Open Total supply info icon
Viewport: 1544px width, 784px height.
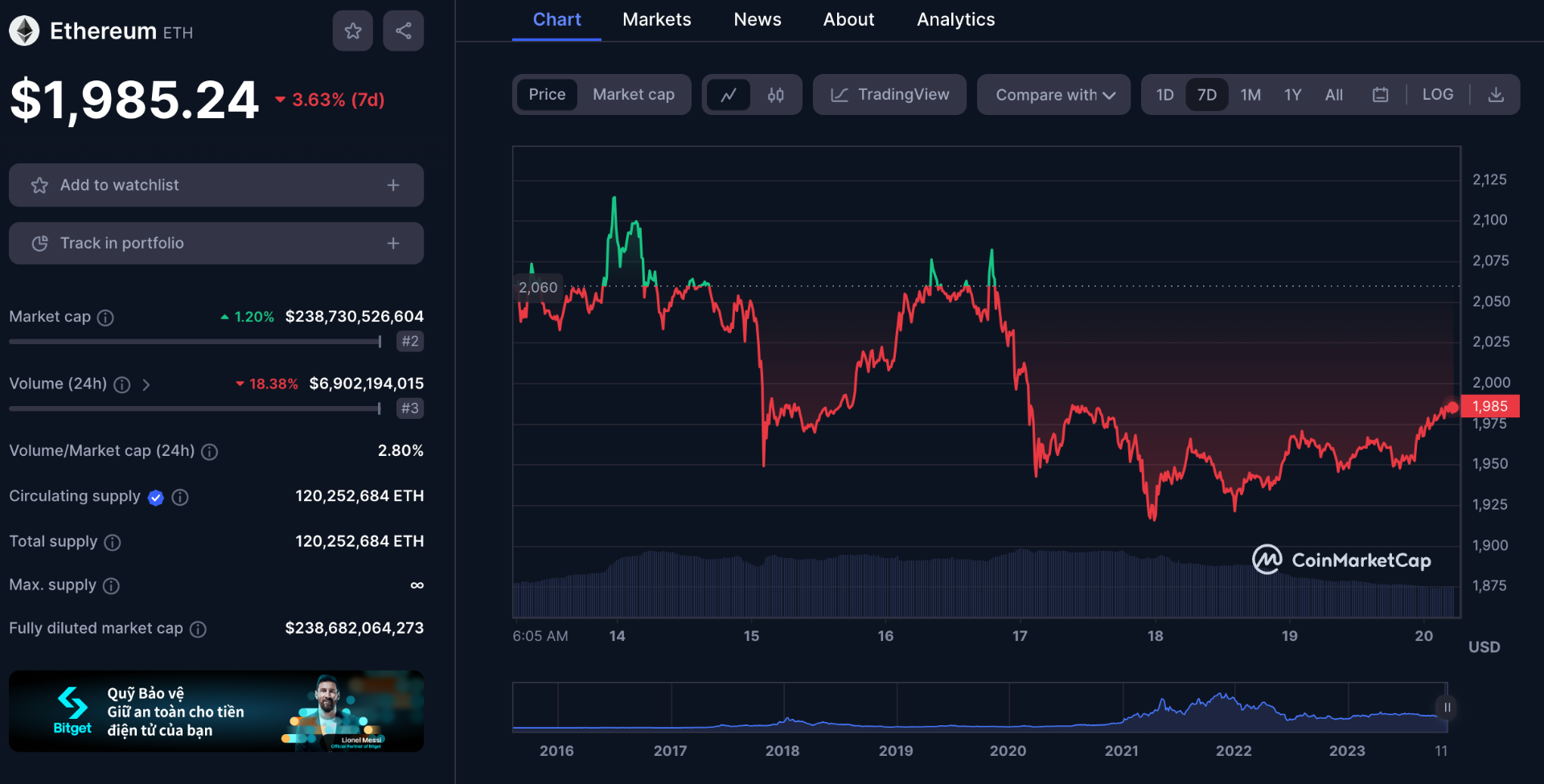[113, 543]
